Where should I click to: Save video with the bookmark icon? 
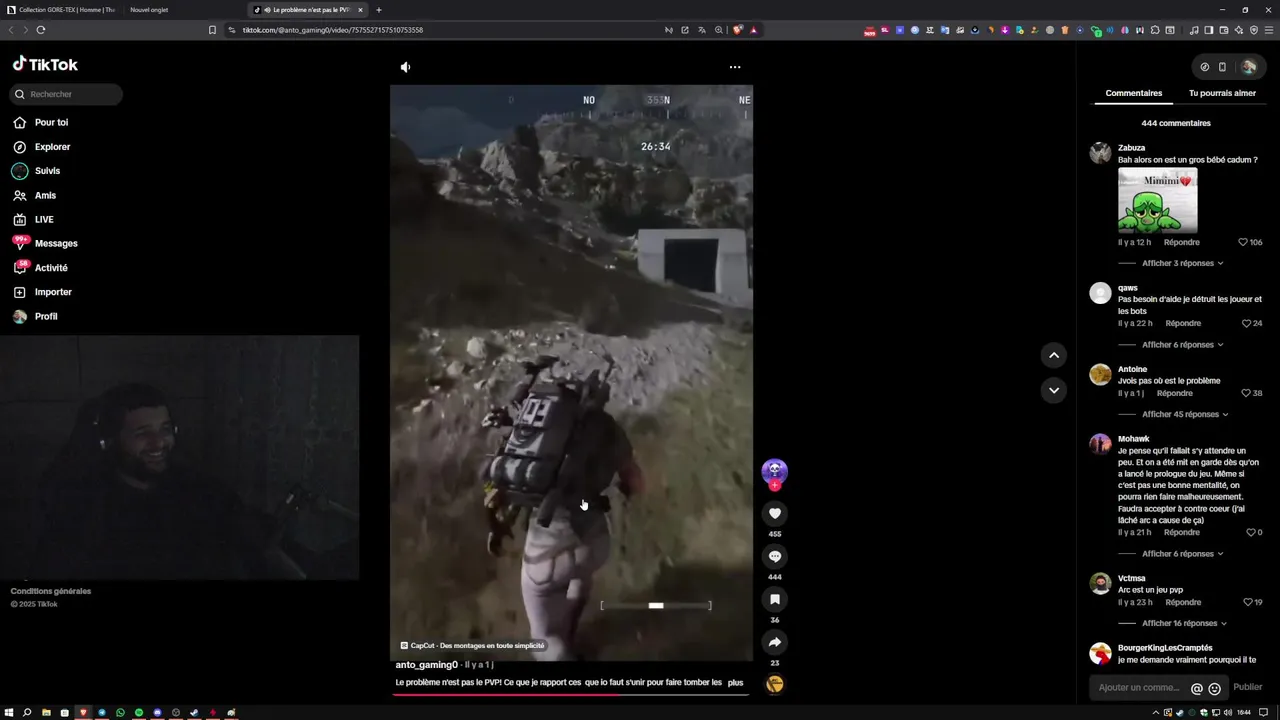tap(774, 599)
